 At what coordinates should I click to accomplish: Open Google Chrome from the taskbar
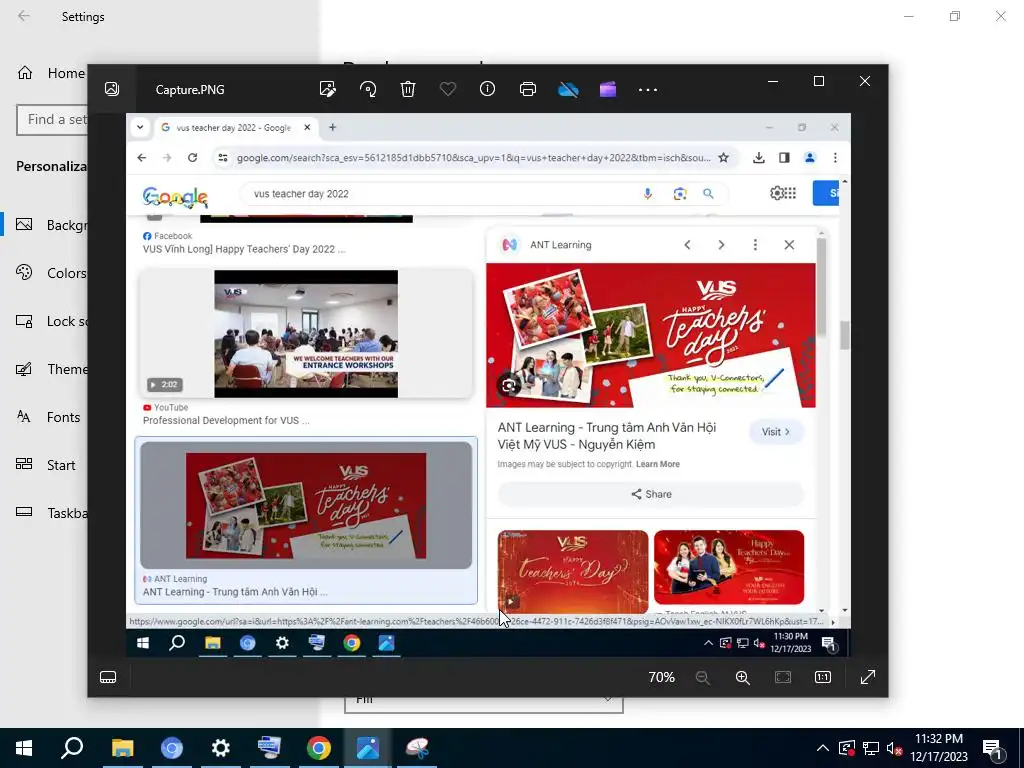click(x=319, y=748)
